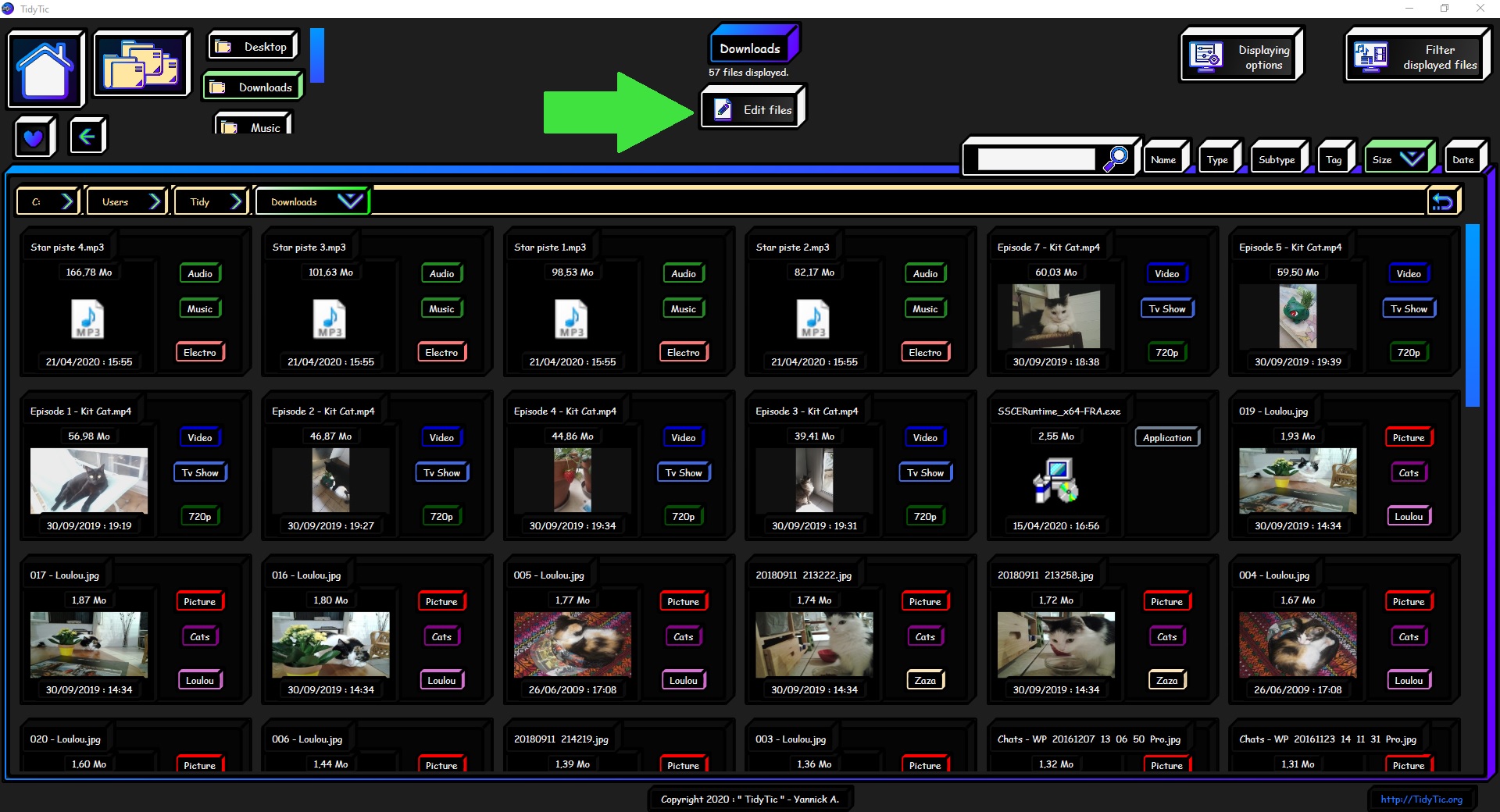Click Video tag on Episode 4 - Kit Cat.mp4

pyautogui.click(x=684, y=437)
